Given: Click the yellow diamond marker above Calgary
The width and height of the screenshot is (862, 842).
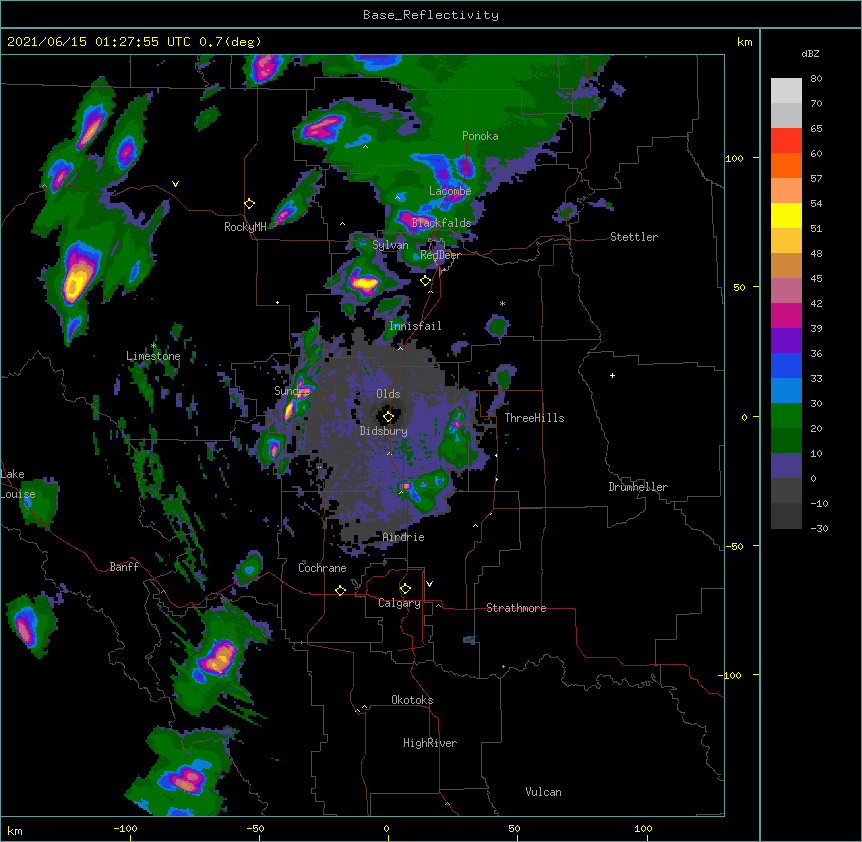Looking at the screenshot, I should pos(405,589).
